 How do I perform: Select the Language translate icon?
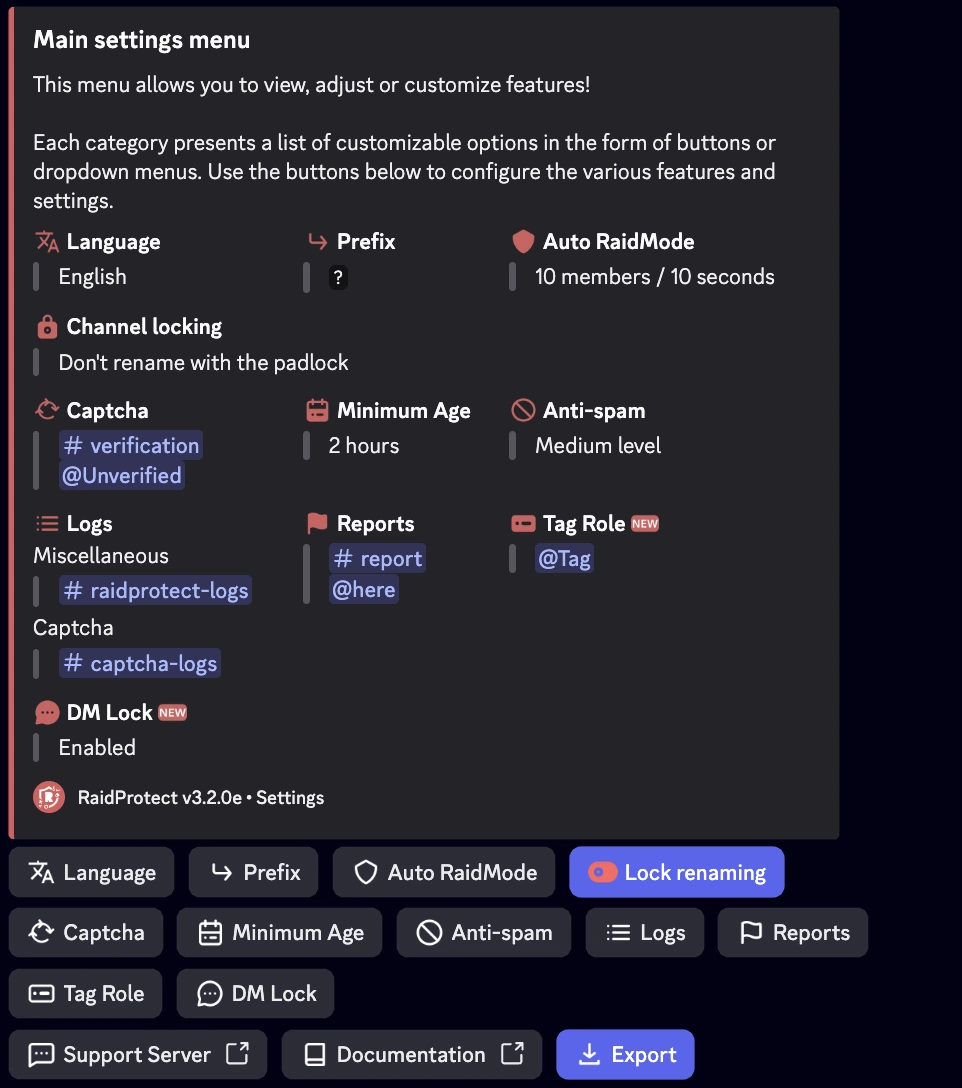coord(46,241)
